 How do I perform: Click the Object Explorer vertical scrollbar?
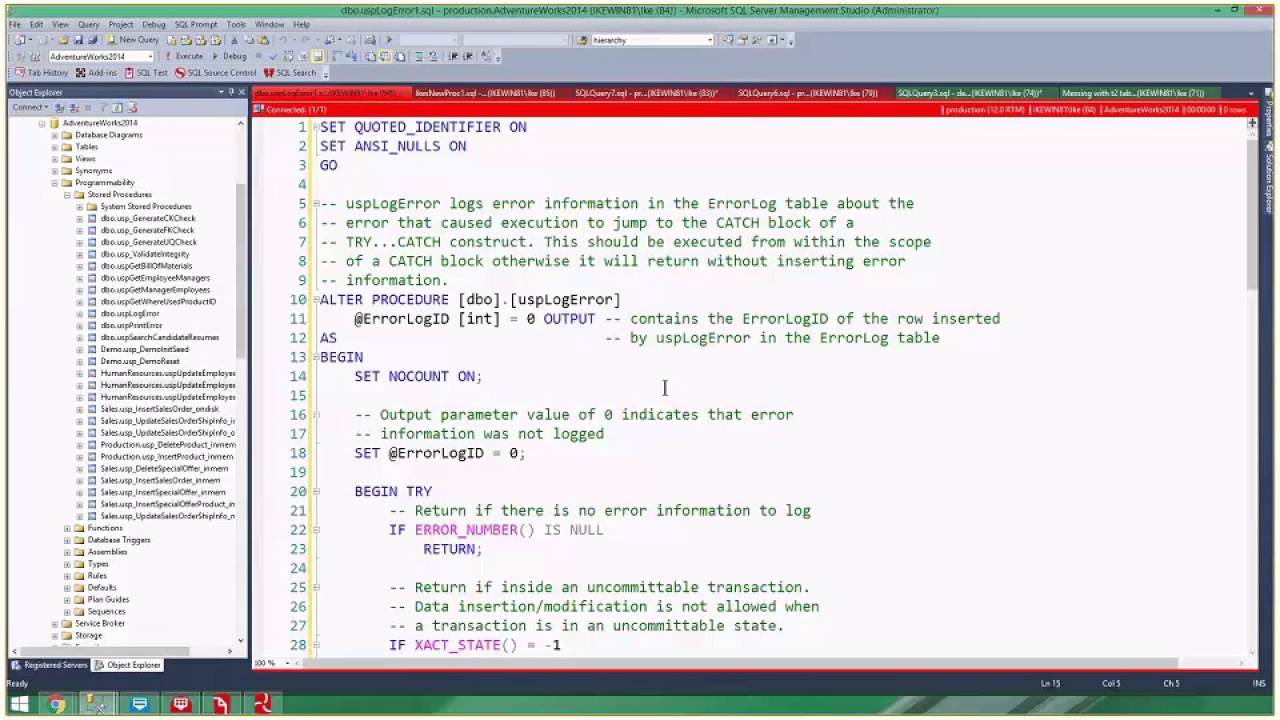(241, 270)
